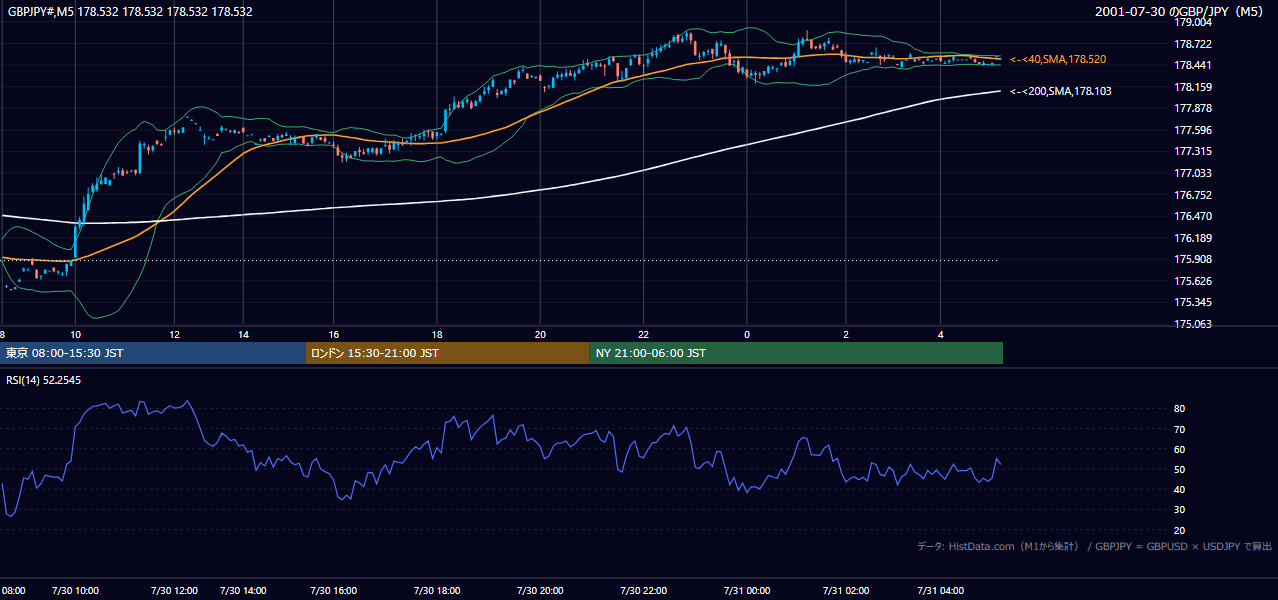Click the RSI(14) 52.2545 indicator label
The height and width of the screenshot is (600, 1278).
tap(43, 380)
